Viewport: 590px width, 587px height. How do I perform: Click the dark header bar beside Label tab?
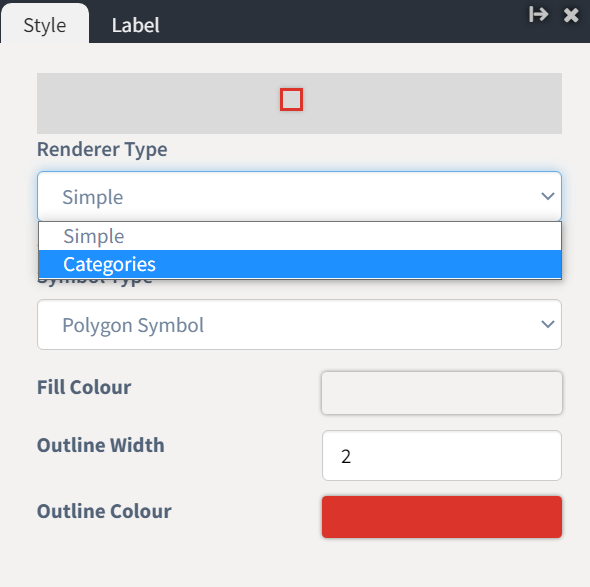pos(339,23)
